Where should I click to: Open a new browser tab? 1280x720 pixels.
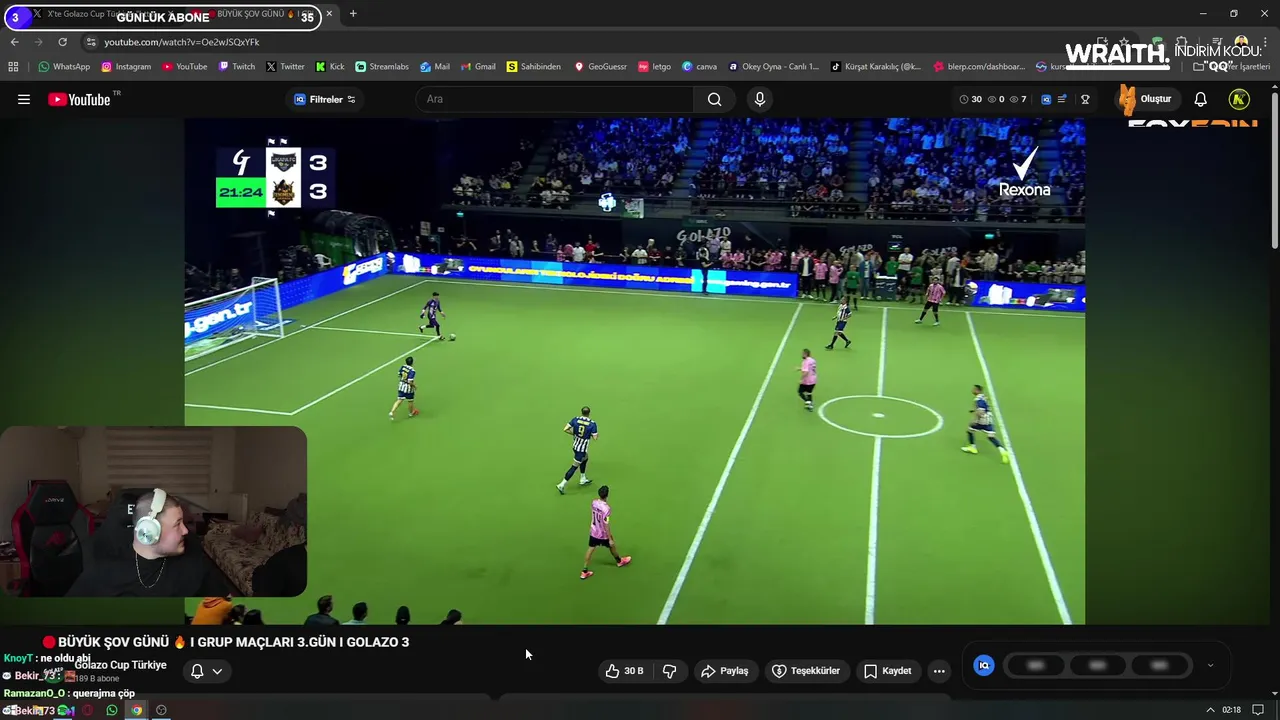click(x=353, y=14)
